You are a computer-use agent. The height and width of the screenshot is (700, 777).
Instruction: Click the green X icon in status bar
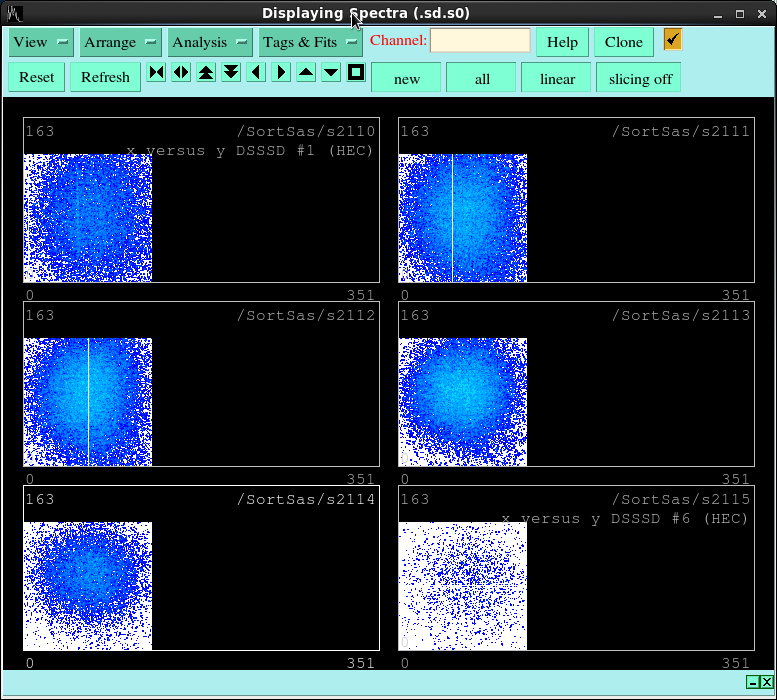(x=767, y=682)
